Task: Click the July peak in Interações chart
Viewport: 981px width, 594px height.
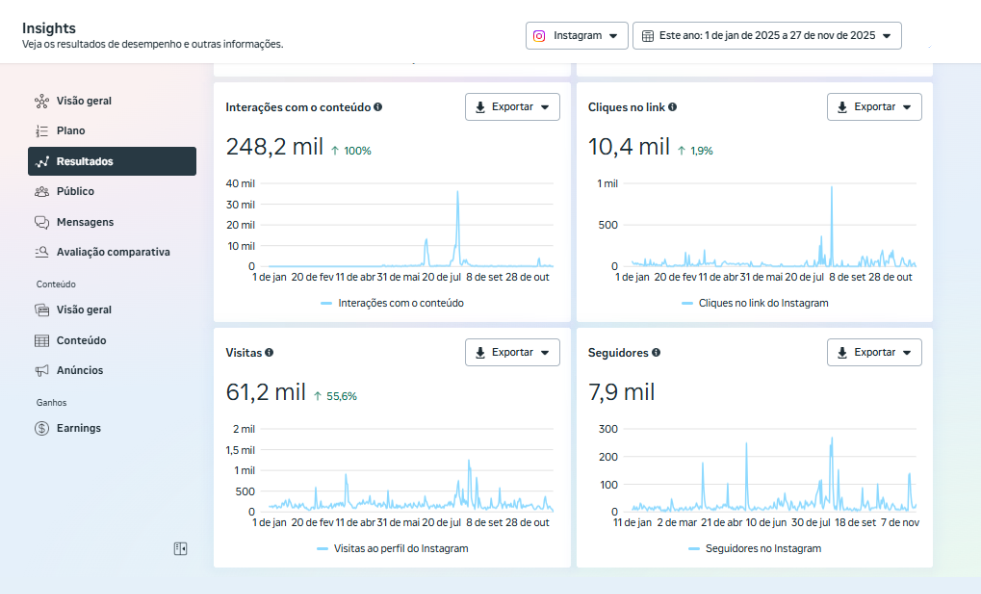Action: [458, 193]
